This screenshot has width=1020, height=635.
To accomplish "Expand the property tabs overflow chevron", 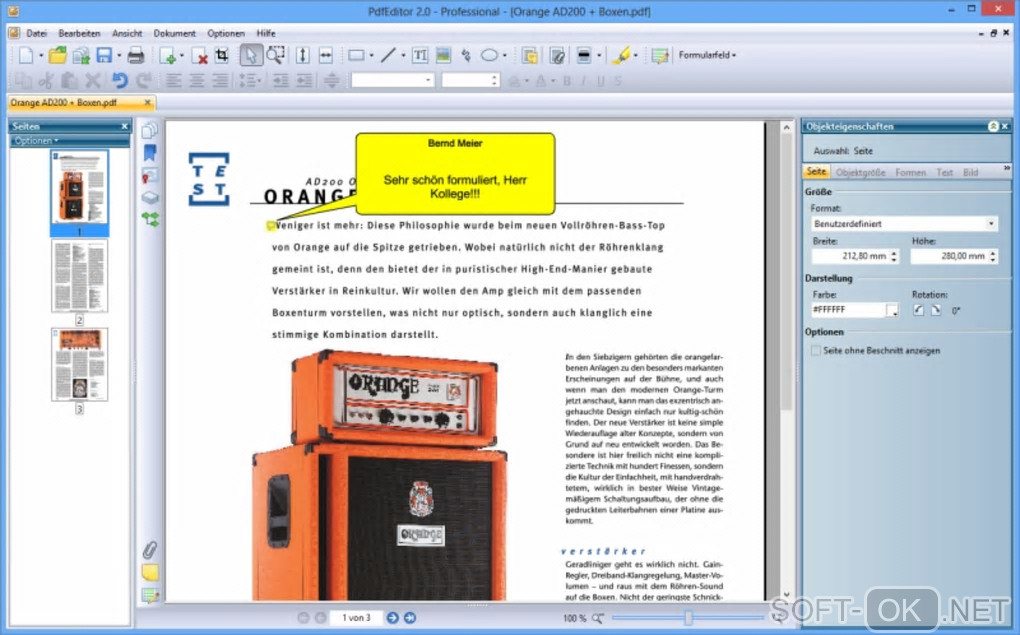I will tap(1007, 168).
